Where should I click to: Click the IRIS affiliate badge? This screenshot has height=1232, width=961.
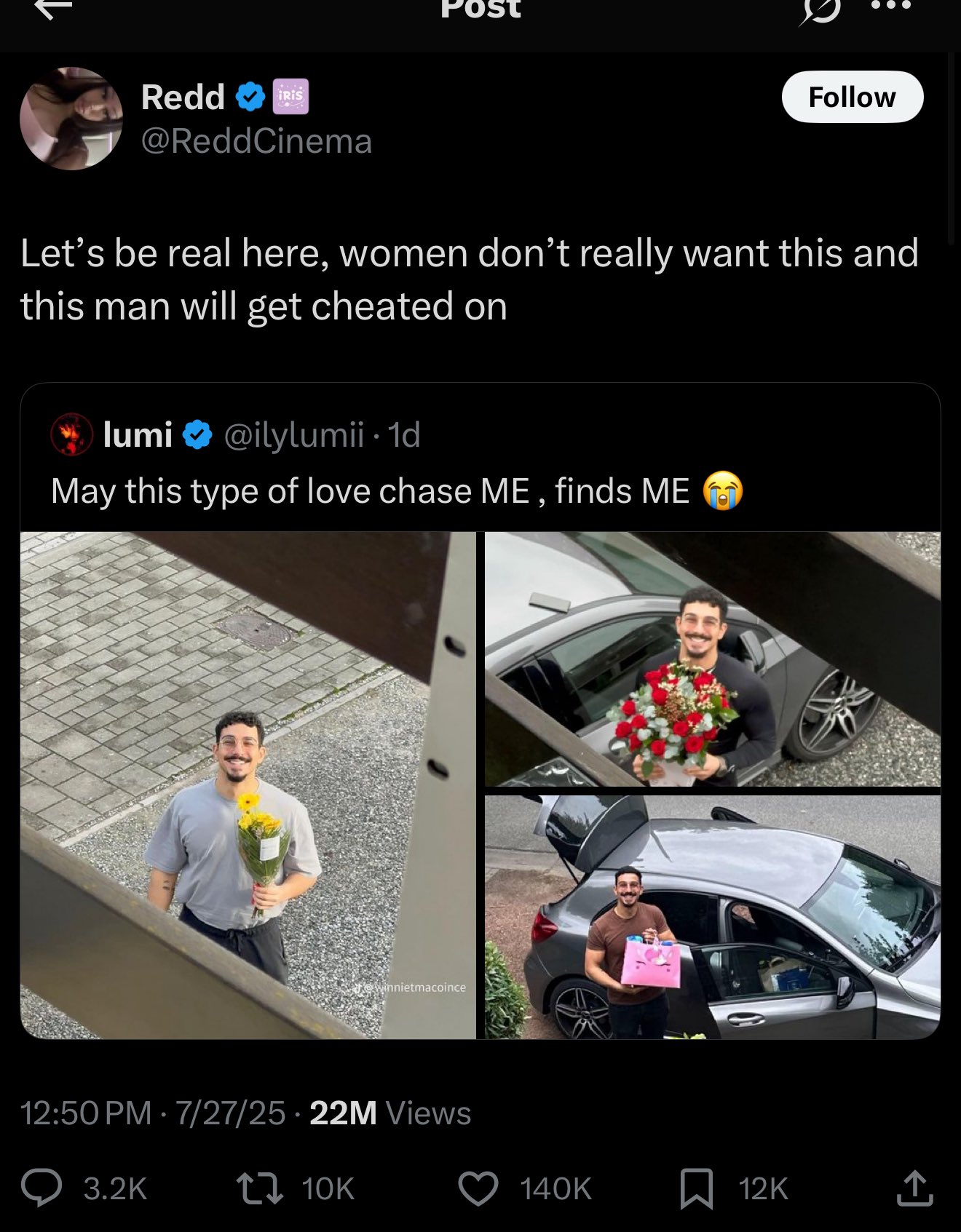pos(290,97)
